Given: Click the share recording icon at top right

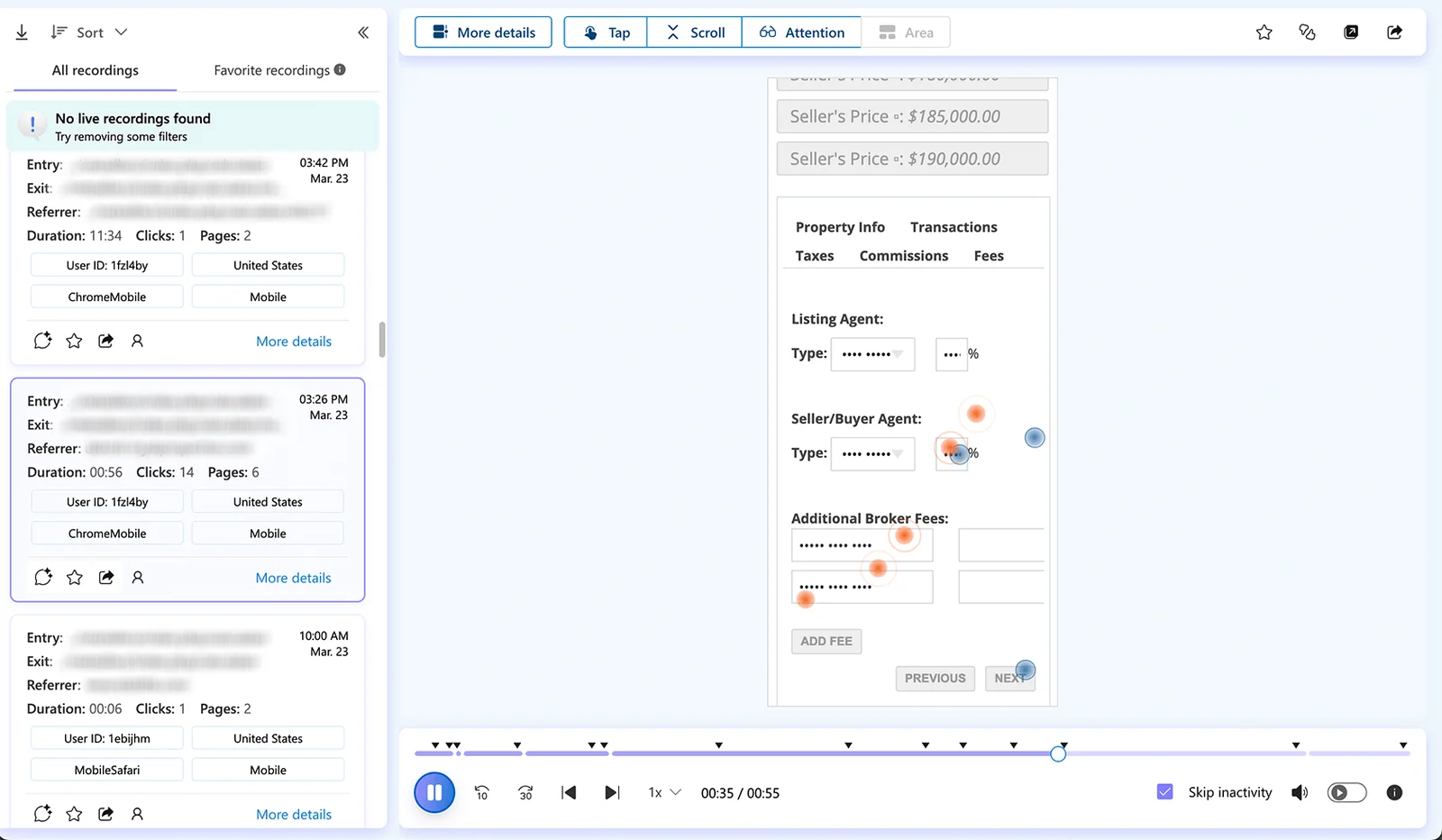Looking at the screenshot, I should click(x=1394, y=32).
